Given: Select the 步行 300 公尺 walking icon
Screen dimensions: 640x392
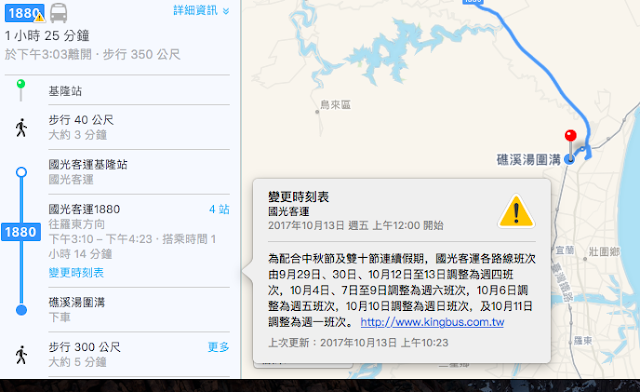Looking at the screenshot, I should point(21,354).
